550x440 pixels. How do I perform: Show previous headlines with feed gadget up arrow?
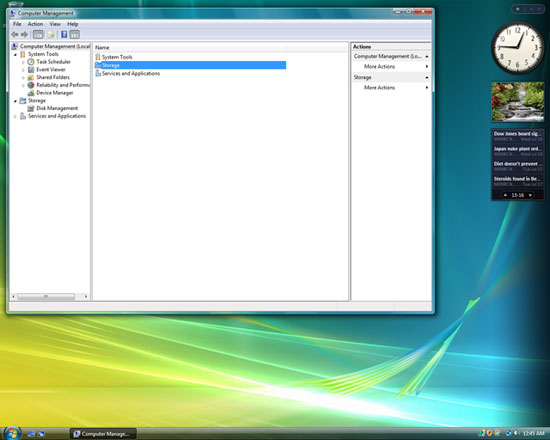(x=505, y=195)
